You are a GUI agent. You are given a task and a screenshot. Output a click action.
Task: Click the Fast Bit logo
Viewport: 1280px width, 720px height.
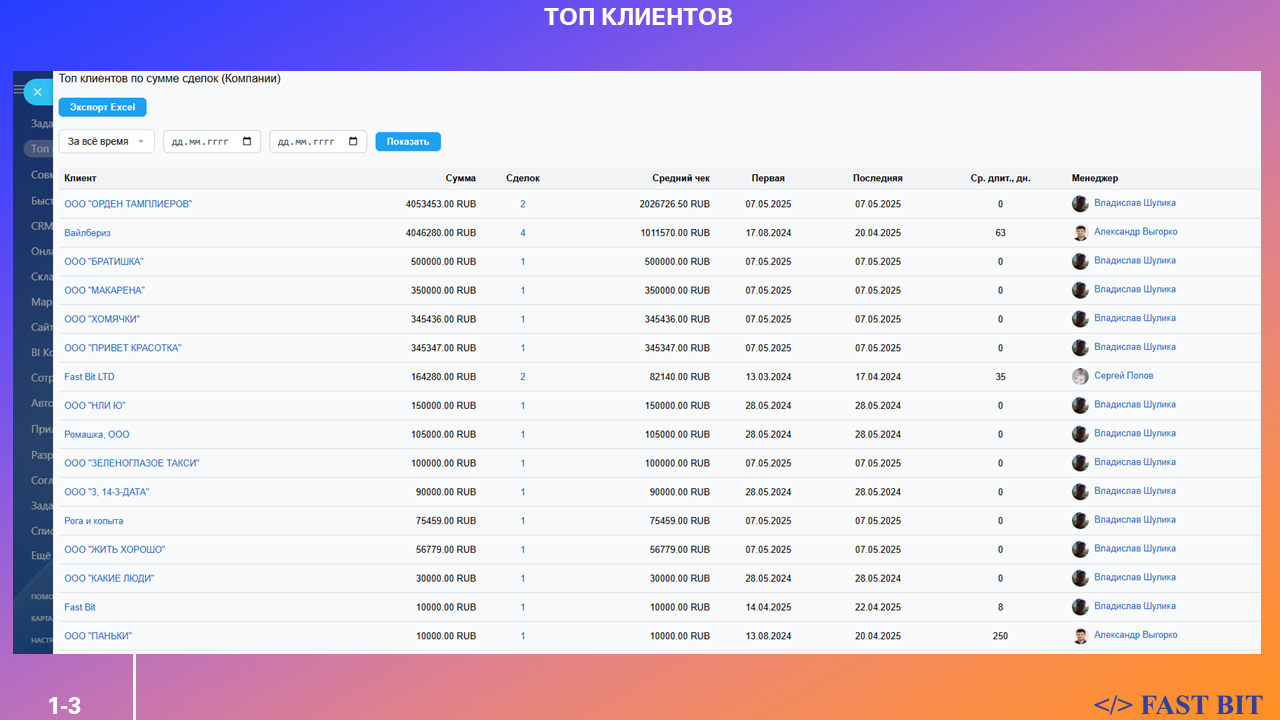[x=1178, y=704]
